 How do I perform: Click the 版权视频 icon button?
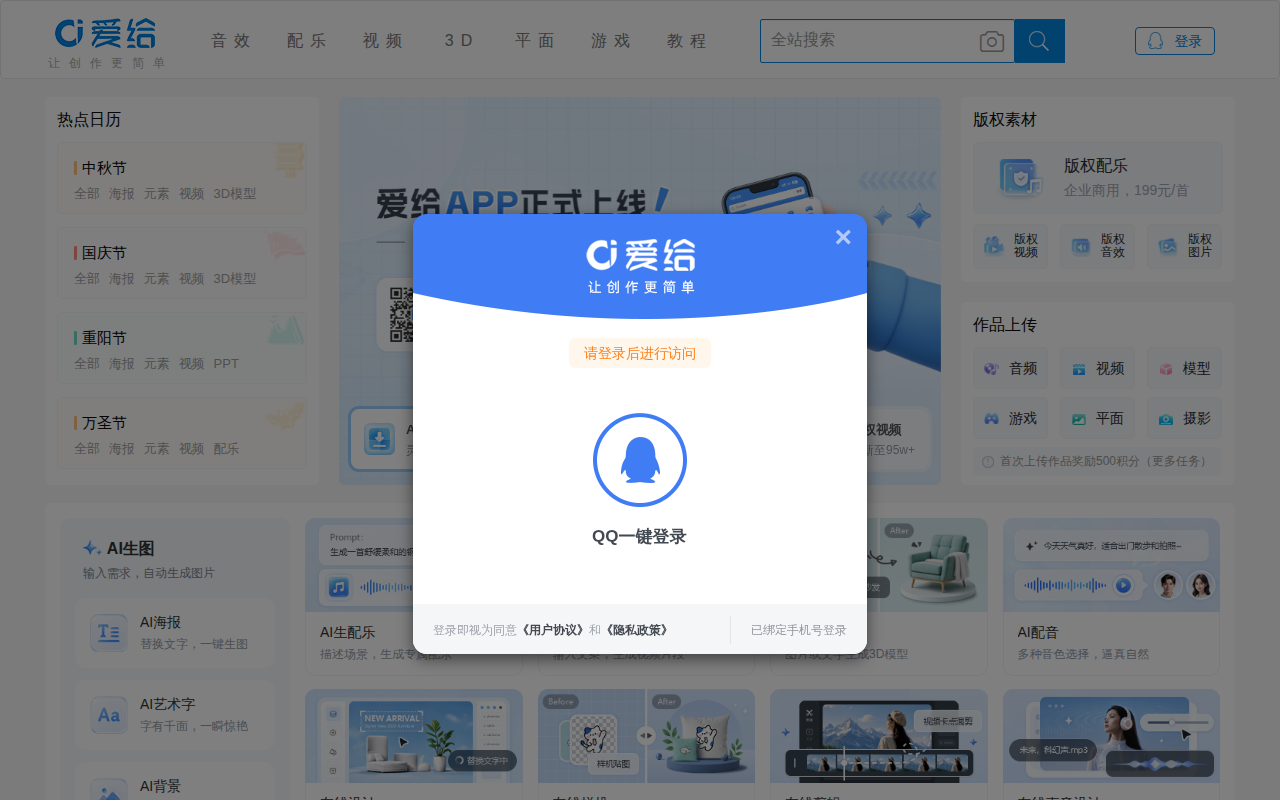[x=1012, y=246]
